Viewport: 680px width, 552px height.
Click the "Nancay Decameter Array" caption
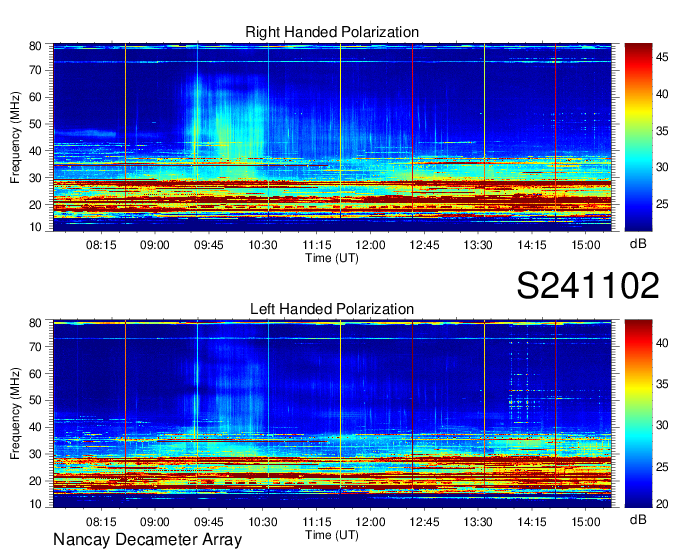(x=147, y=540)
